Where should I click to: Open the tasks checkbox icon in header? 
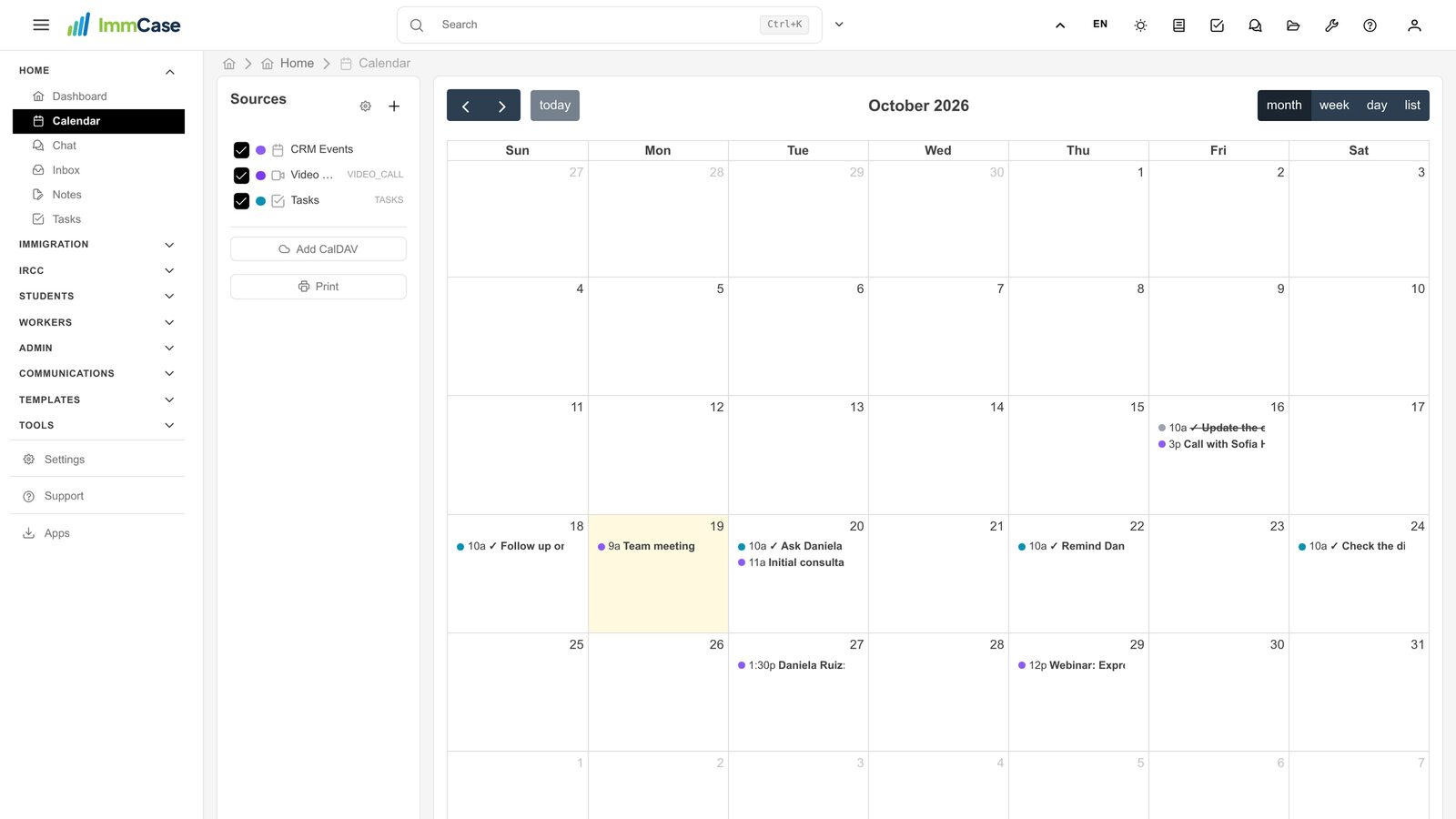pyautogui.click(x=1217, y=25)
